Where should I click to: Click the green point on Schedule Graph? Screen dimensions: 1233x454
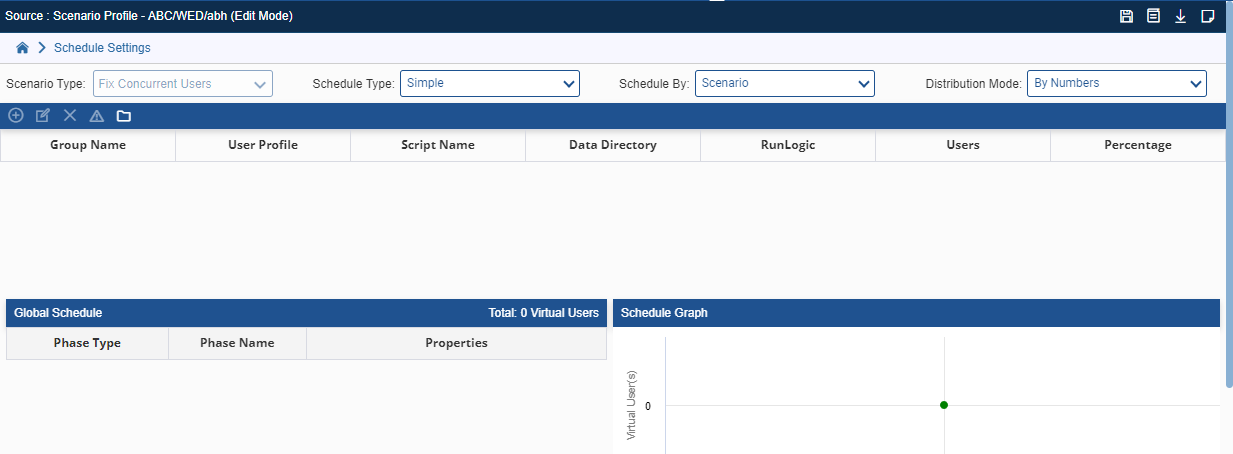pos(944,405)
